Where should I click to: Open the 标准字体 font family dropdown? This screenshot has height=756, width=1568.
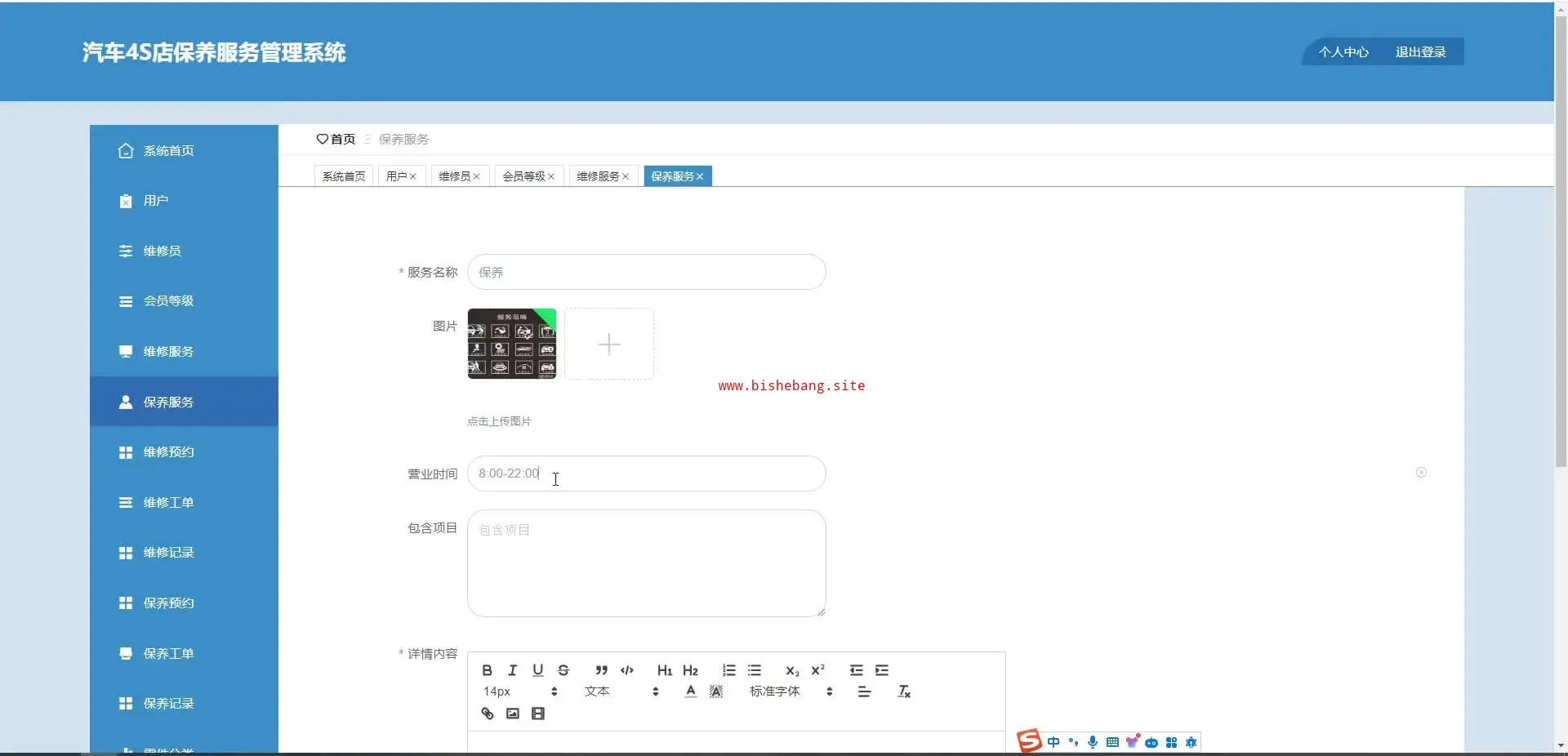(x=791, y=692)
